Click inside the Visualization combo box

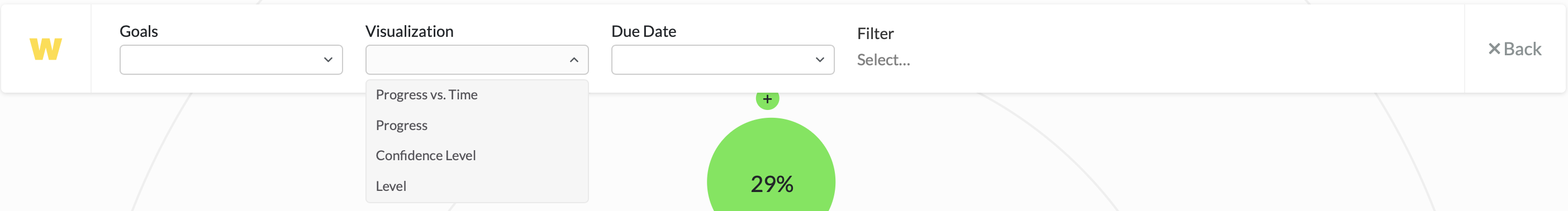point(477,60)
